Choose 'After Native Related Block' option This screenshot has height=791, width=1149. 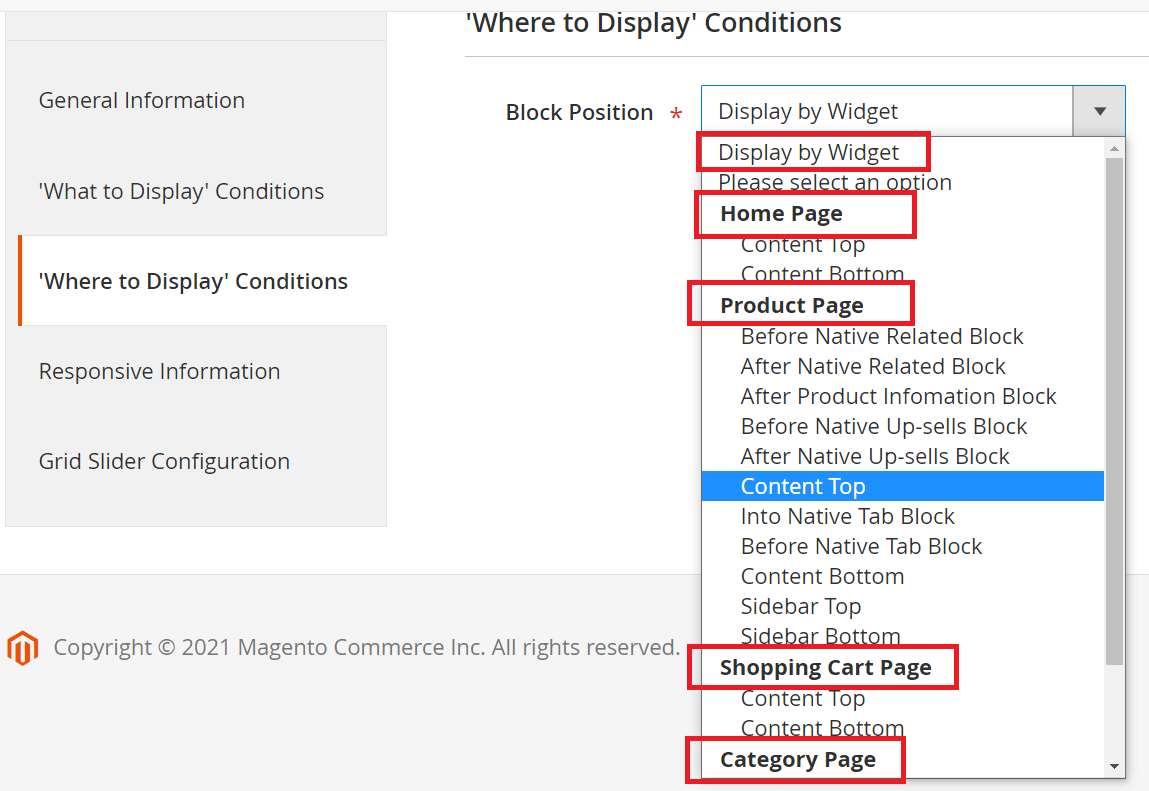coord(873,366)
